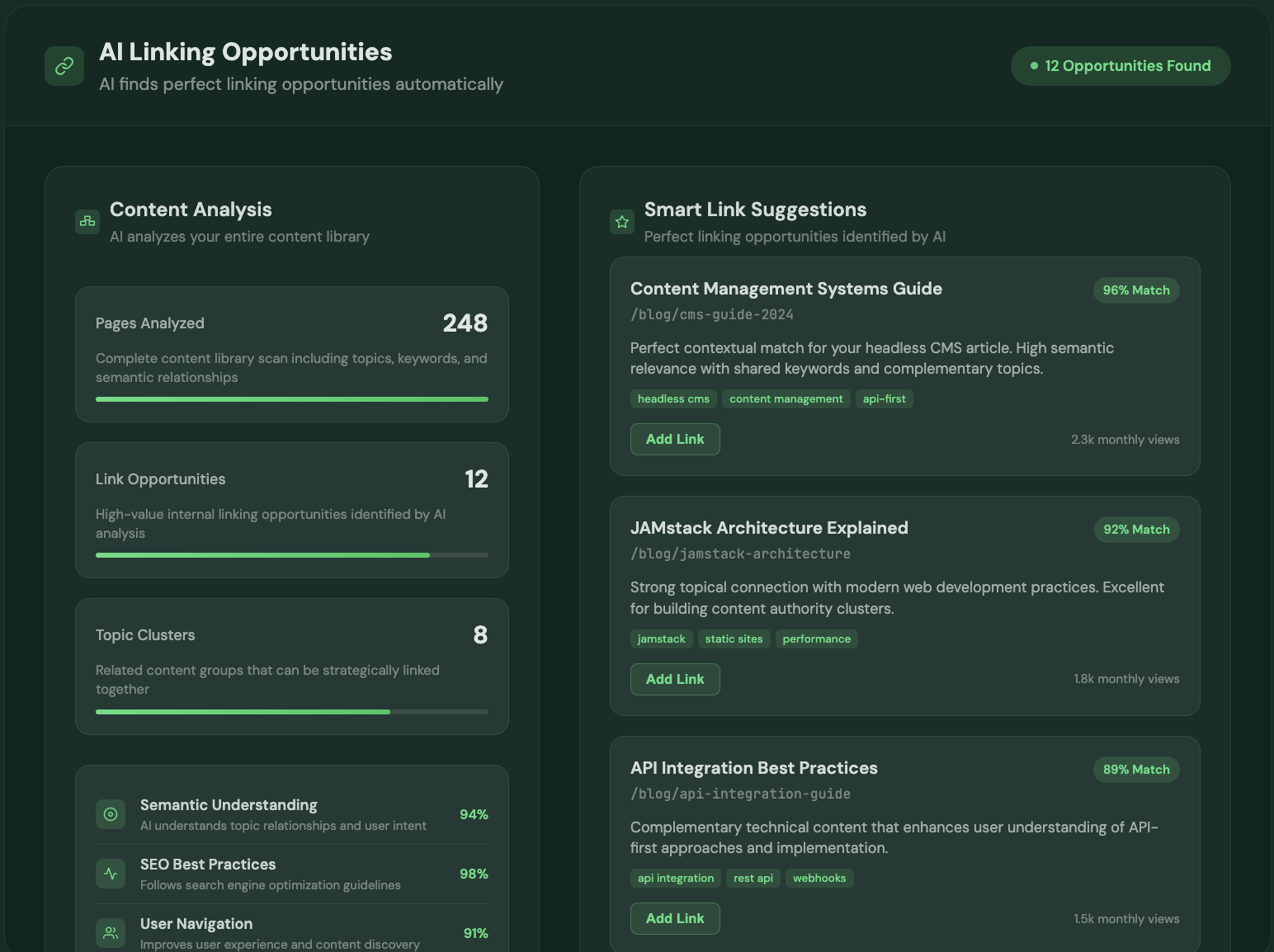Click the SEO Best Practices activity icon
The height and width of the screenshot is (952, 1274).
111,874
